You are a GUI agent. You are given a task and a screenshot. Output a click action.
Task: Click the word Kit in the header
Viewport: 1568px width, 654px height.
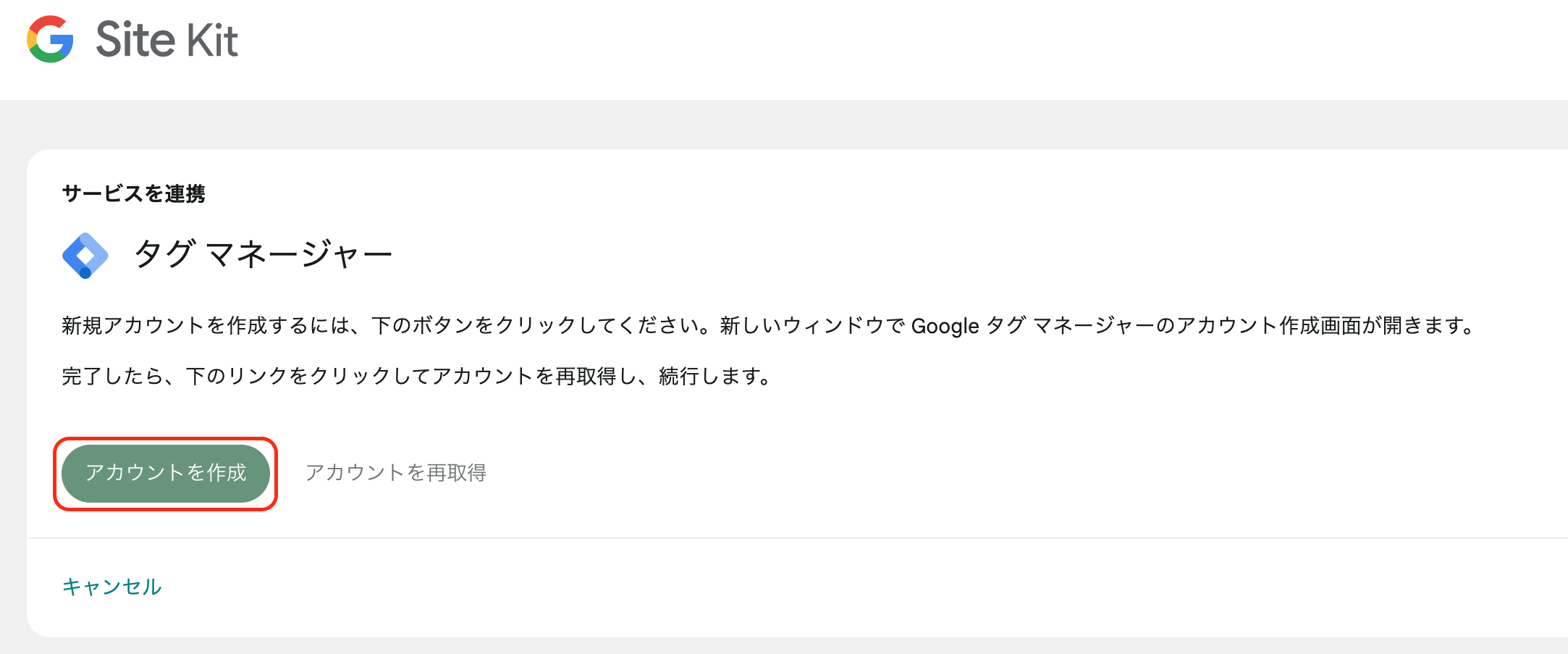tap(212, 39)
